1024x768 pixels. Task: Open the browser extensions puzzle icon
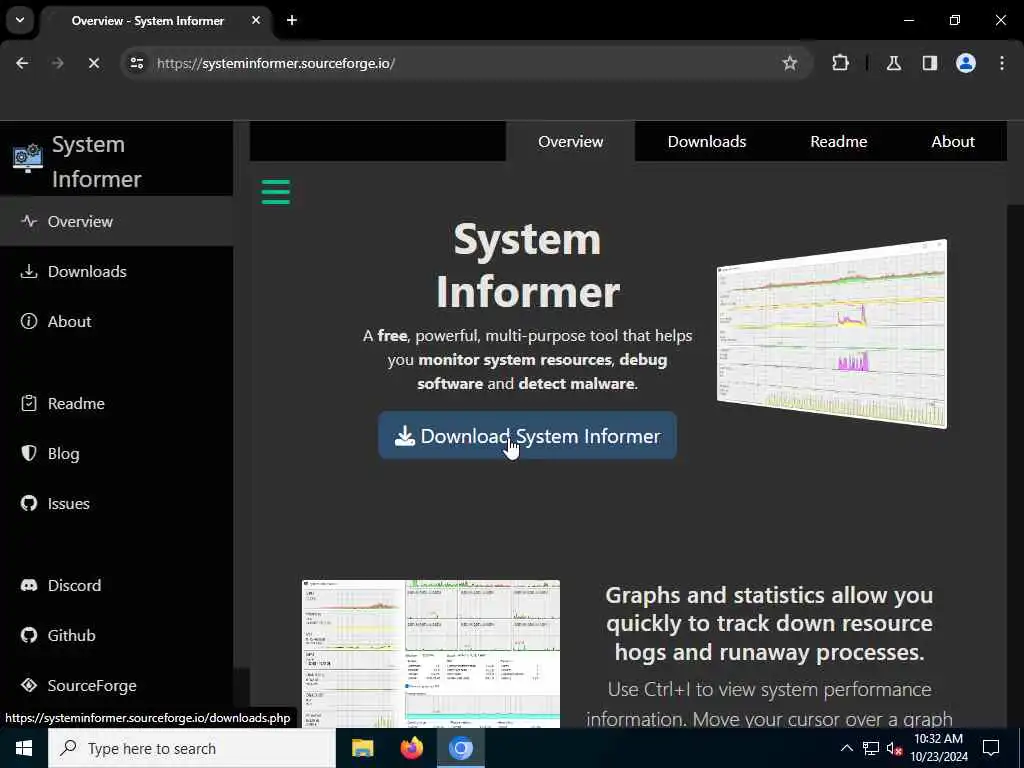(x=840, y=63)
